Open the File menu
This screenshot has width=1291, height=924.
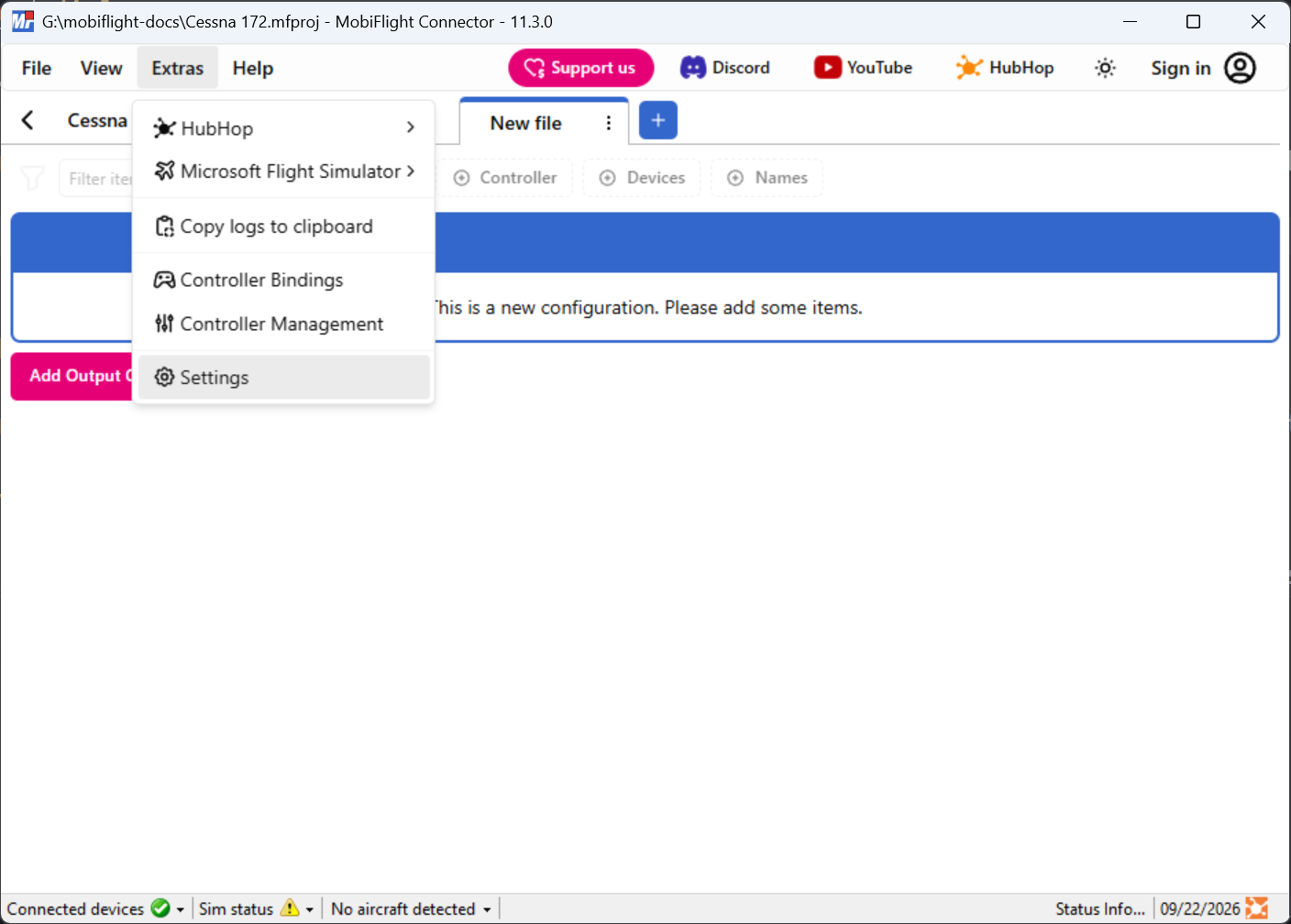click(37, 68)
